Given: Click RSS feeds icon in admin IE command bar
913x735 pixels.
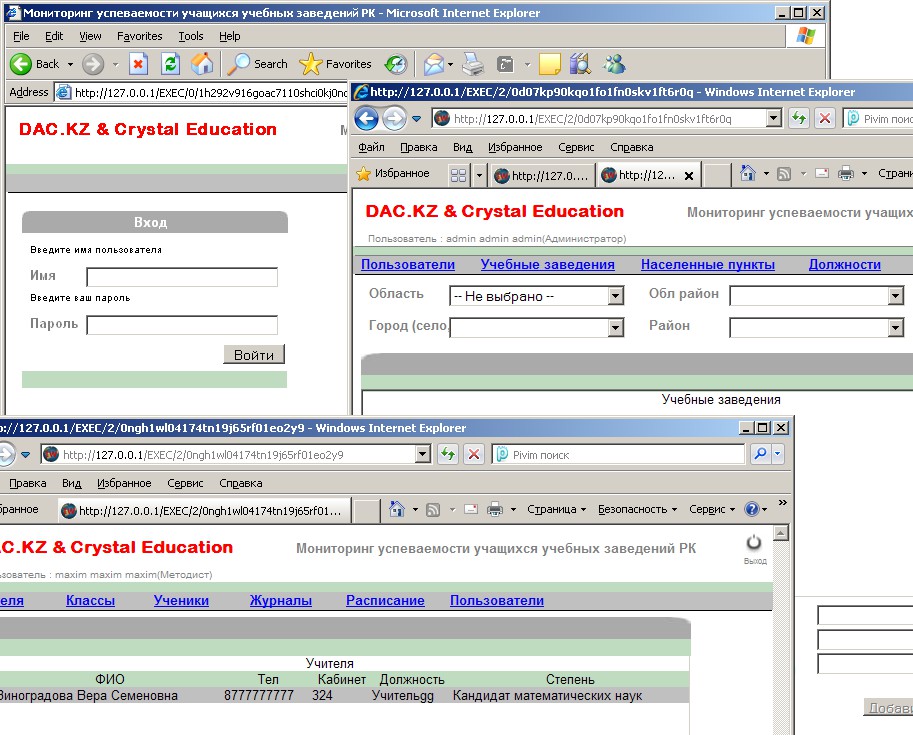Looking at the screenshot, I should pyautogui.click(x=784, y=174).
